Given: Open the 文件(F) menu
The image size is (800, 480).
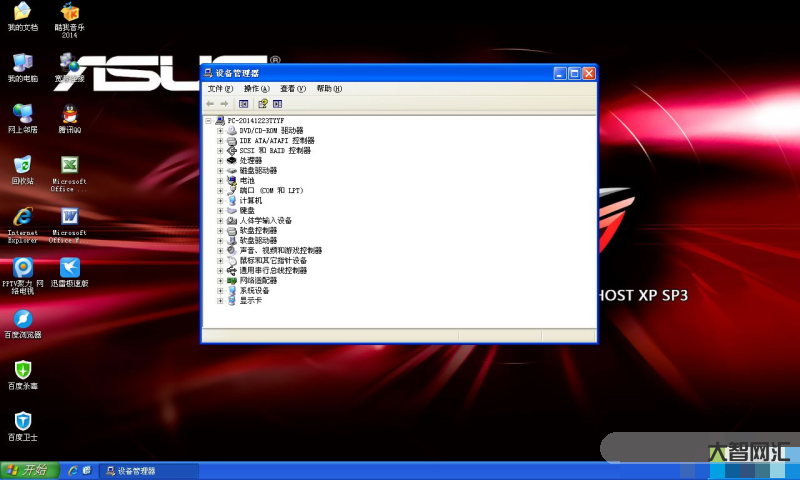Looking at the screenshot, I should [220, 89].
